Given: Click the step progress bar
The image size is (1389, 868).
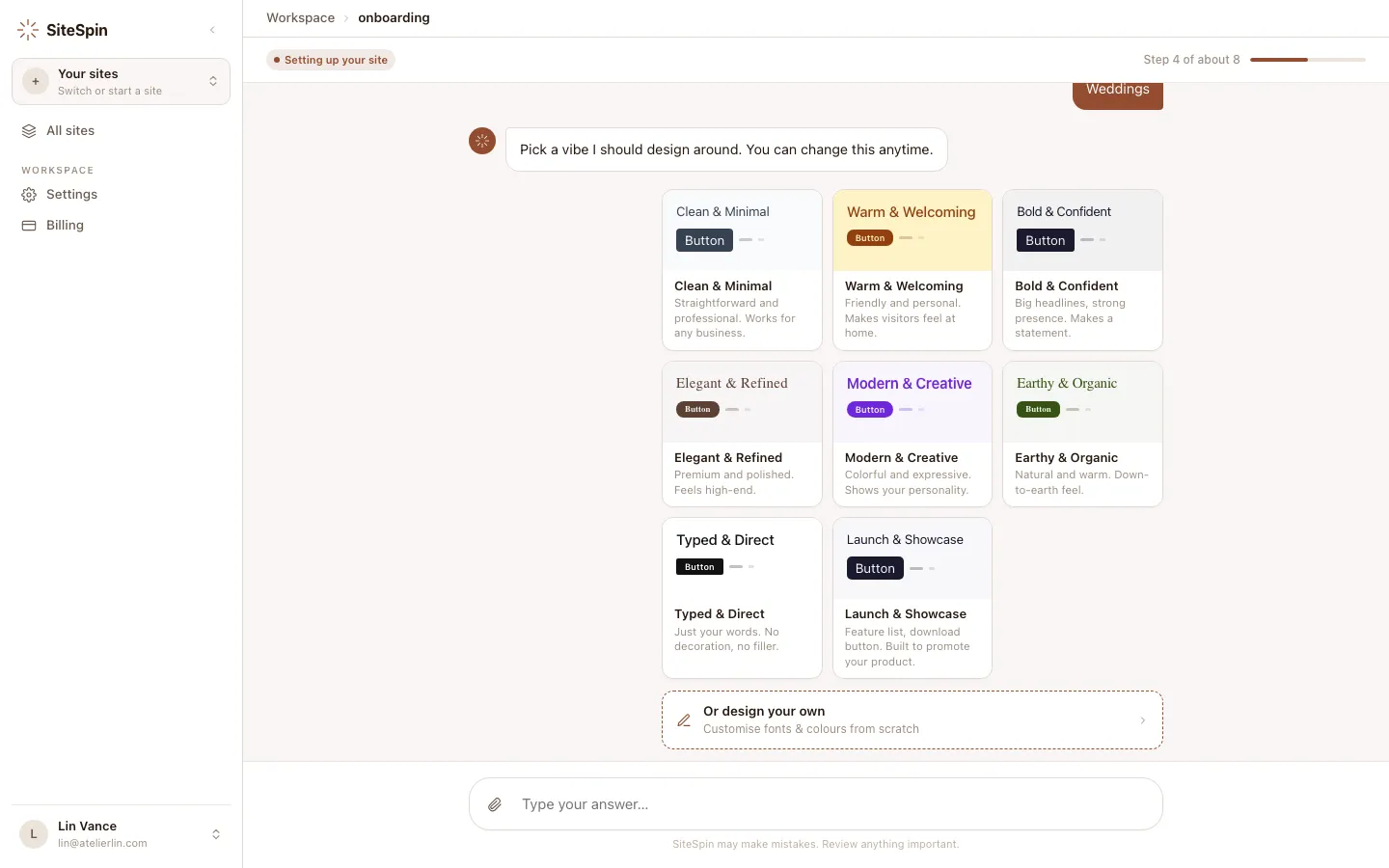Looking at the screenshot, I should (1307, 60).
